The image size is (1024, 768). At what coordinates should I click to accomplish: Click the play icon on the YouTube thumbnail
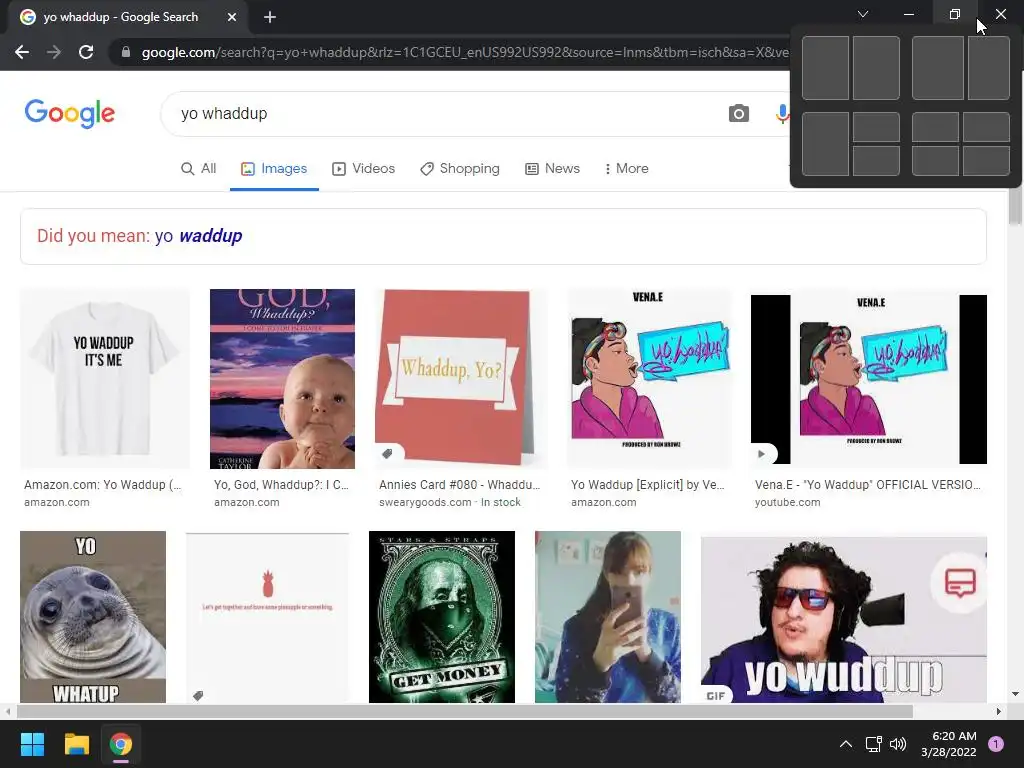(761, 453)
